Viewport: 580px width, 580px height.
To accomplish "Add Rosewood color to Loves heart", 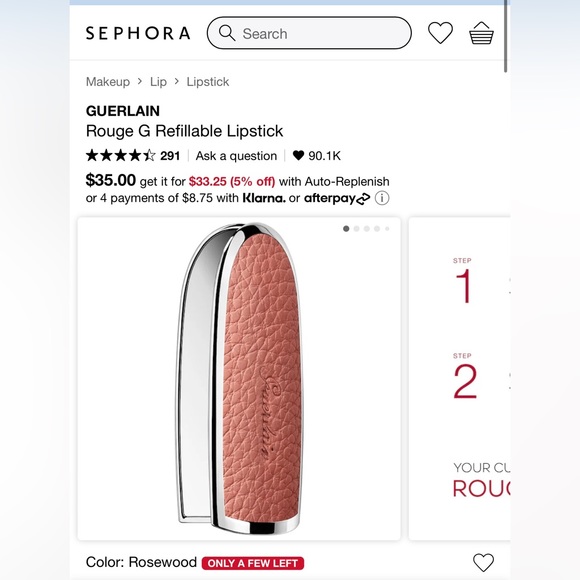I will click(x=483, y=563).
